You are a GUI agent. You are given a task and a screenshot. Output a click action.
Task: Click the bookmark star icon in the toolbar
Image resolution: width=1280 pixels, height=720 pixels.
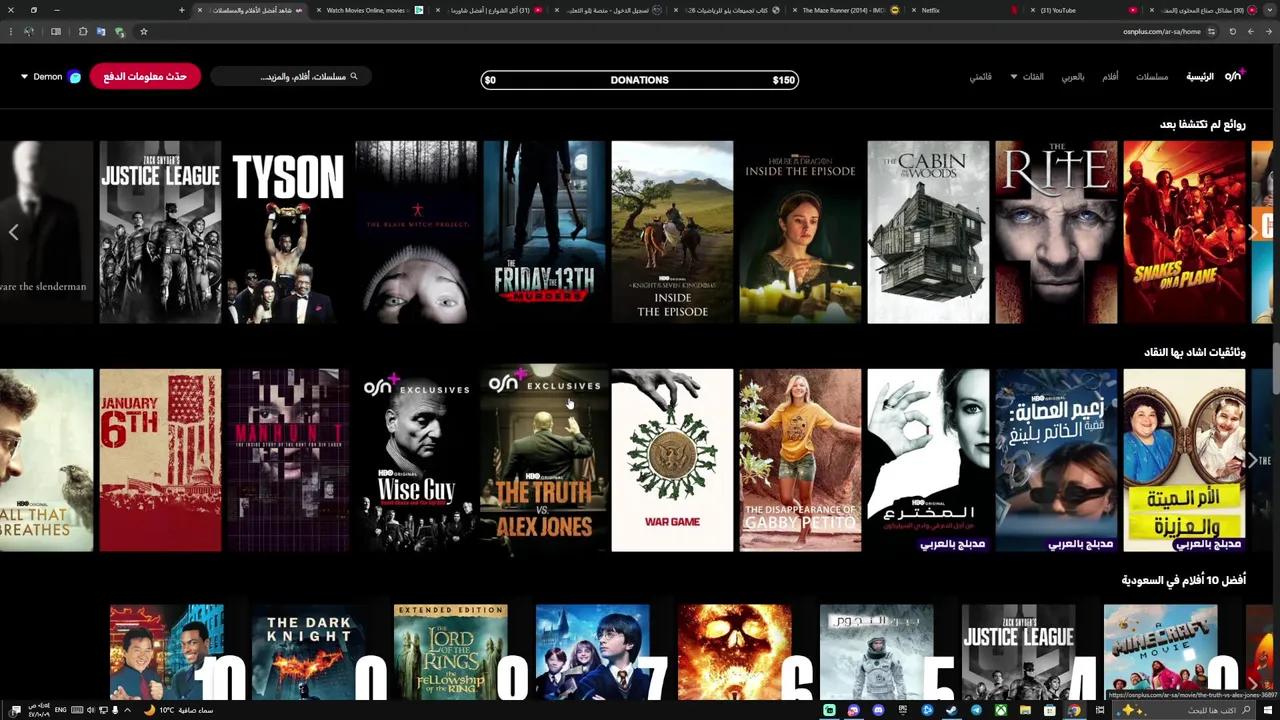143,31
